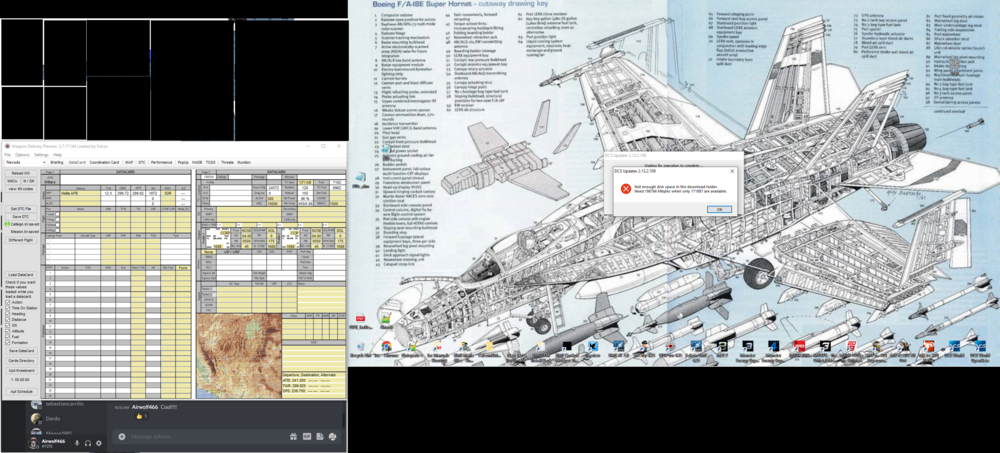Toggle the Heading checkbox
Viewport: 1000px width, 453px height.
[8, 313]
